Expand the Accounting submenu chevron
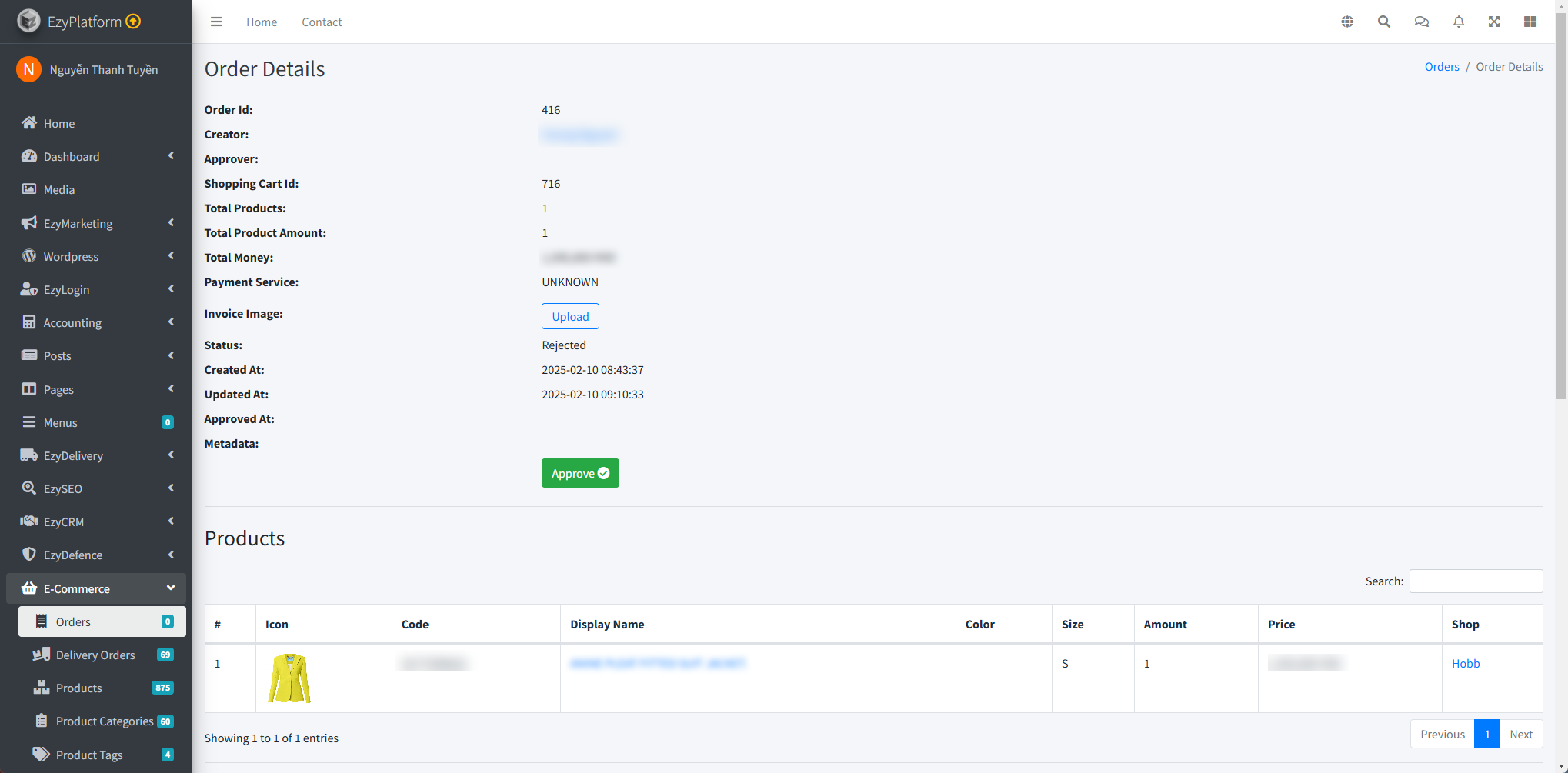This screenshot has height=773, width=1568. [x=171, y=322]
